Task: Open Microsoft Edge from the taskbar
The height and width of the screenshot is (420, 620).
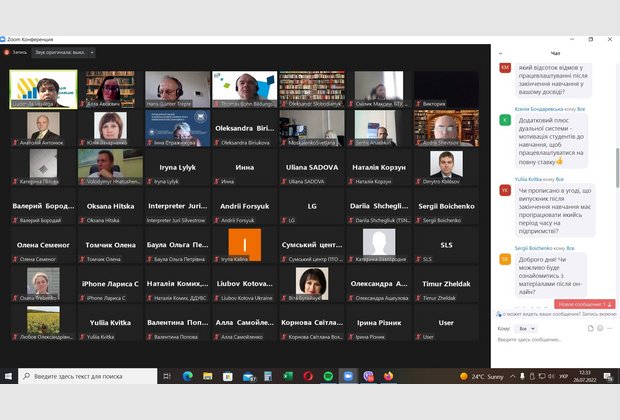Action: (x=187, y=377)
